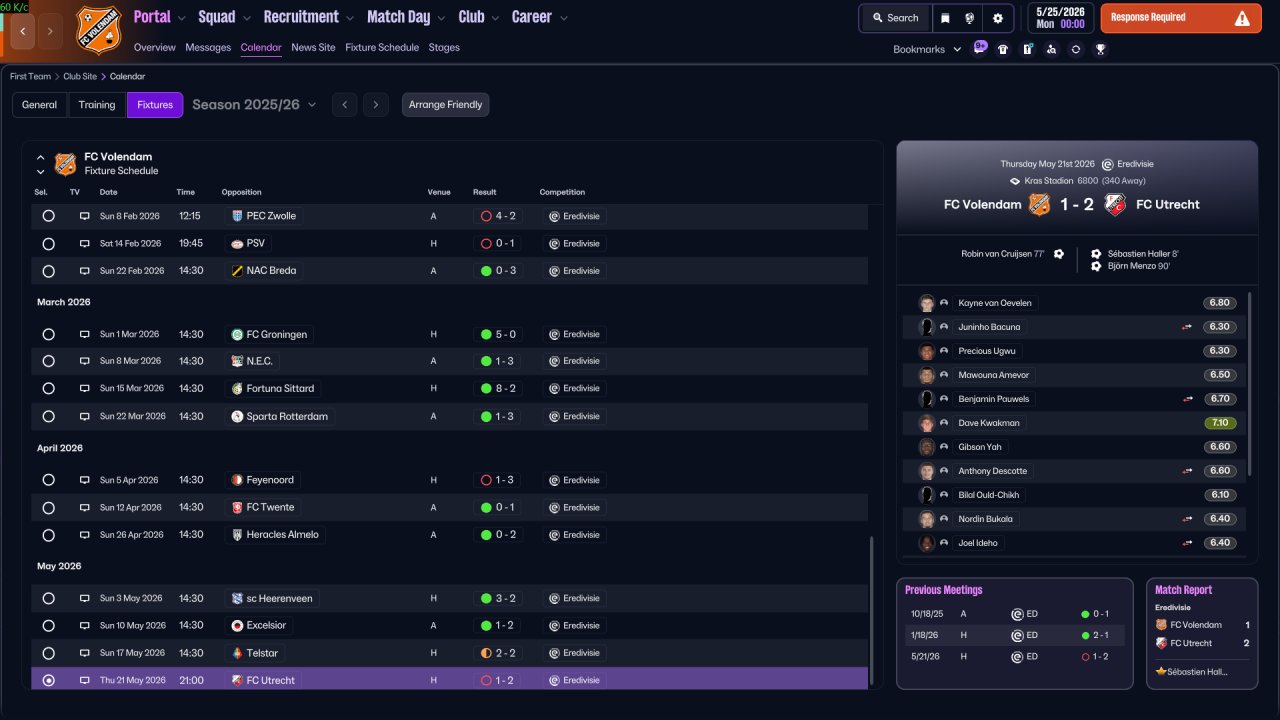This screenshot has width=1280, height=720.
Task: Open the tactics board bookmark icon
Action: [1027, 49]
